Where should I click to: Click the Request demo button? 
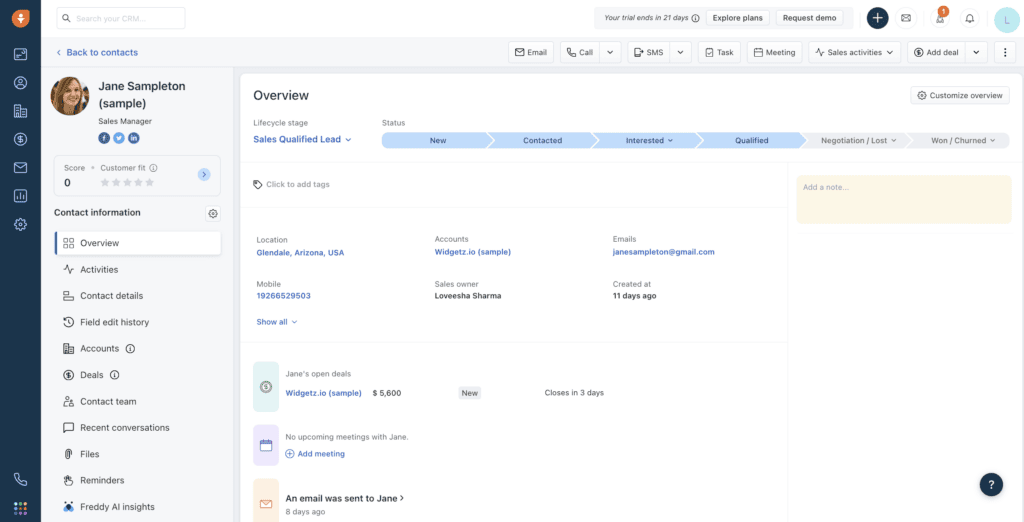[809, 18]
